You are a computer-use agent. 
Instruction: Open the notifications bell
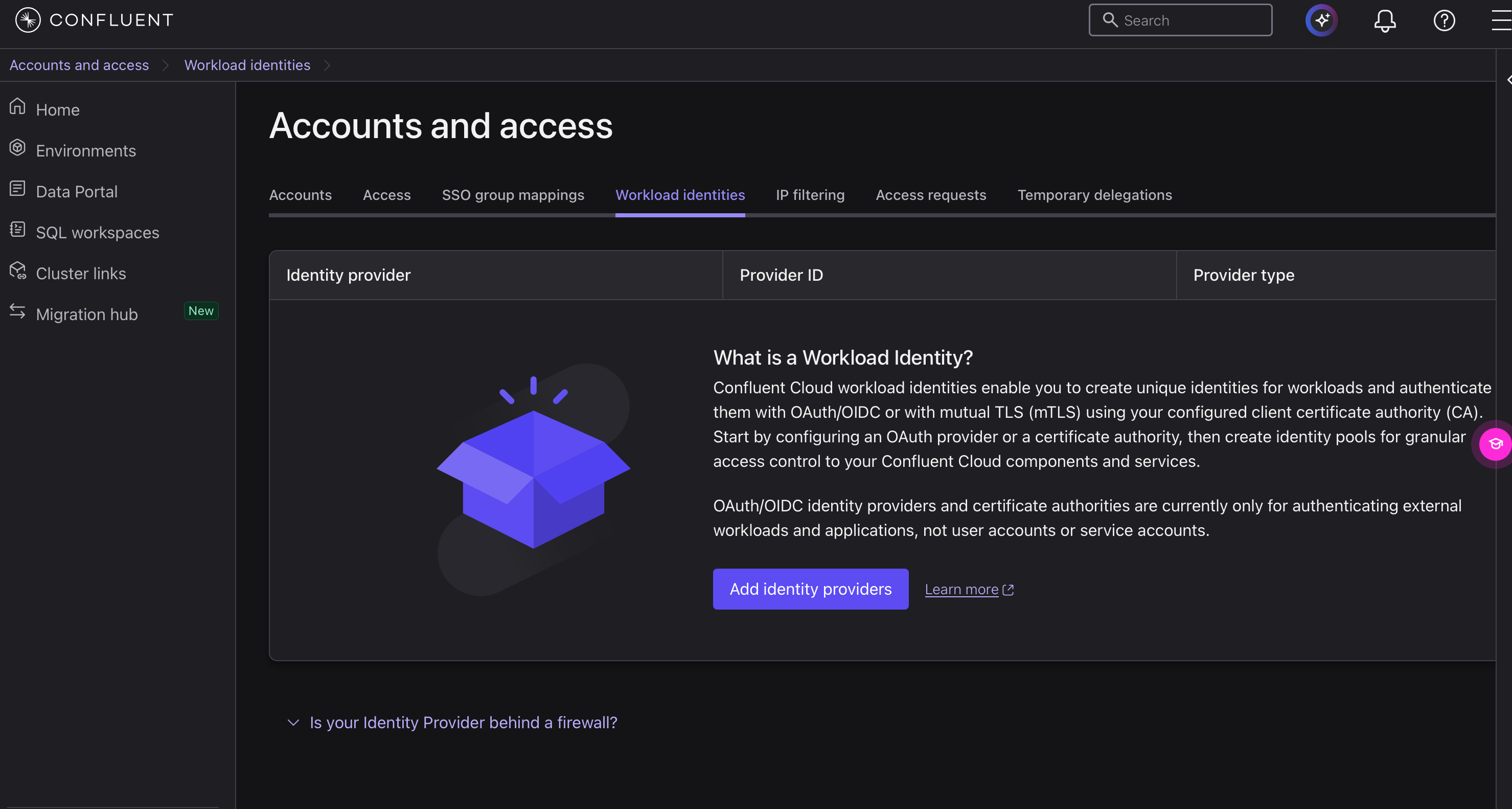pyautogui.click(x=1385, y=21)
